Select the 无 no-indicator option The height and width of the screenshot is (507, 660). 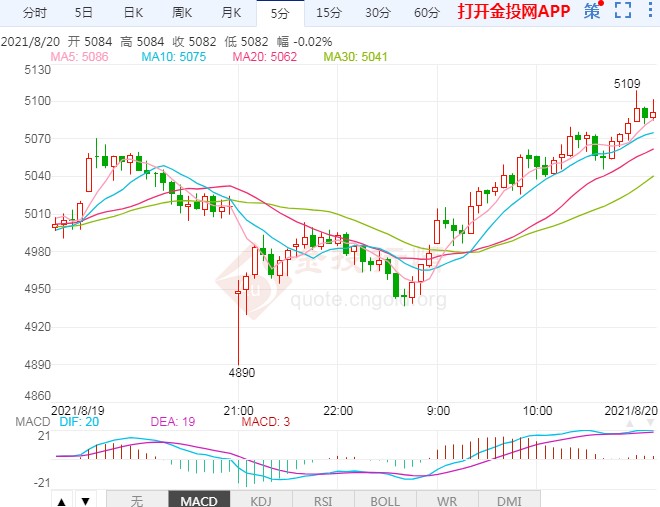136,500
